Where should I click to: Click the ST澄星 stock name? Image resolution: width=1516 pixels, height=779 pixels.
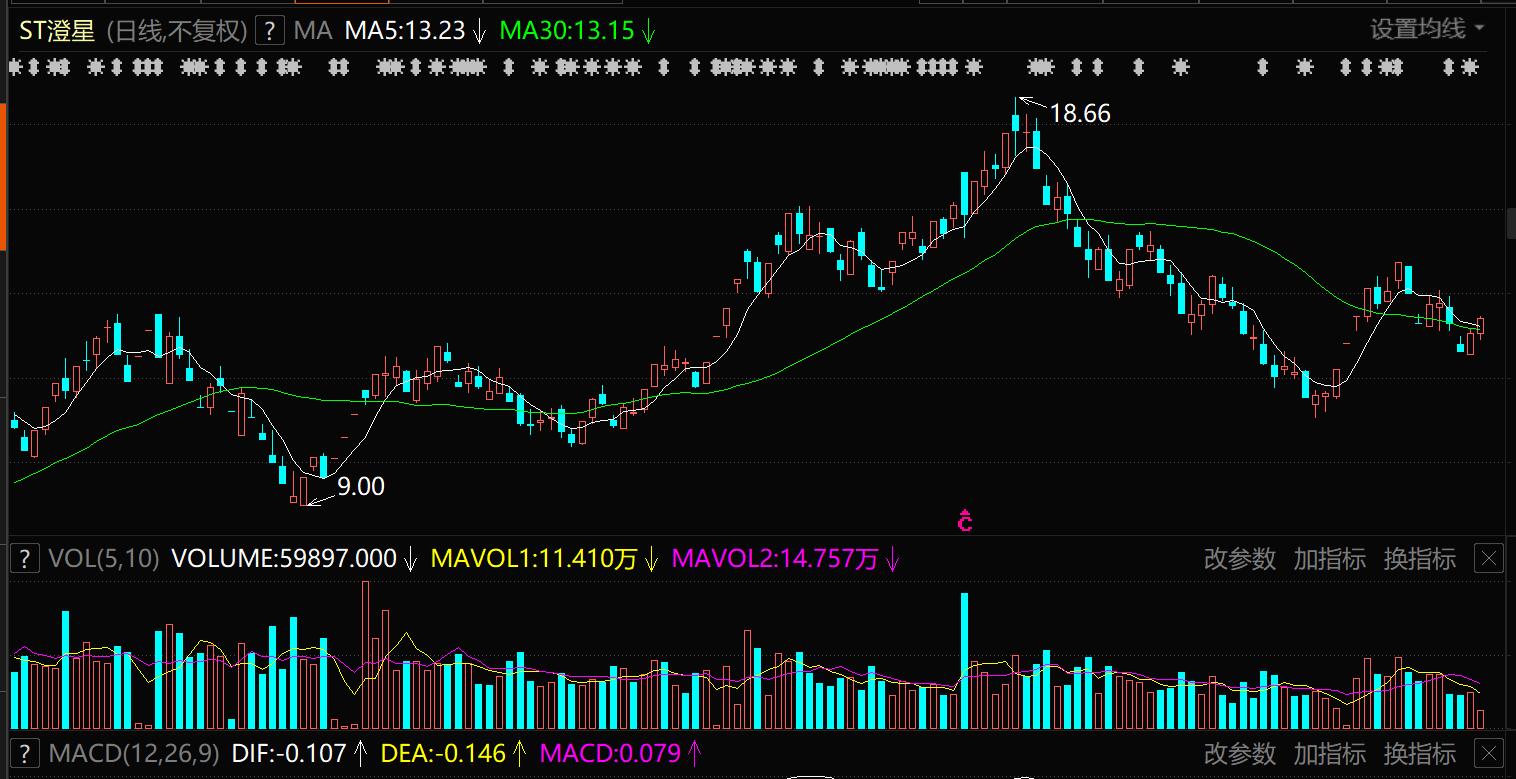coord(57,31)
